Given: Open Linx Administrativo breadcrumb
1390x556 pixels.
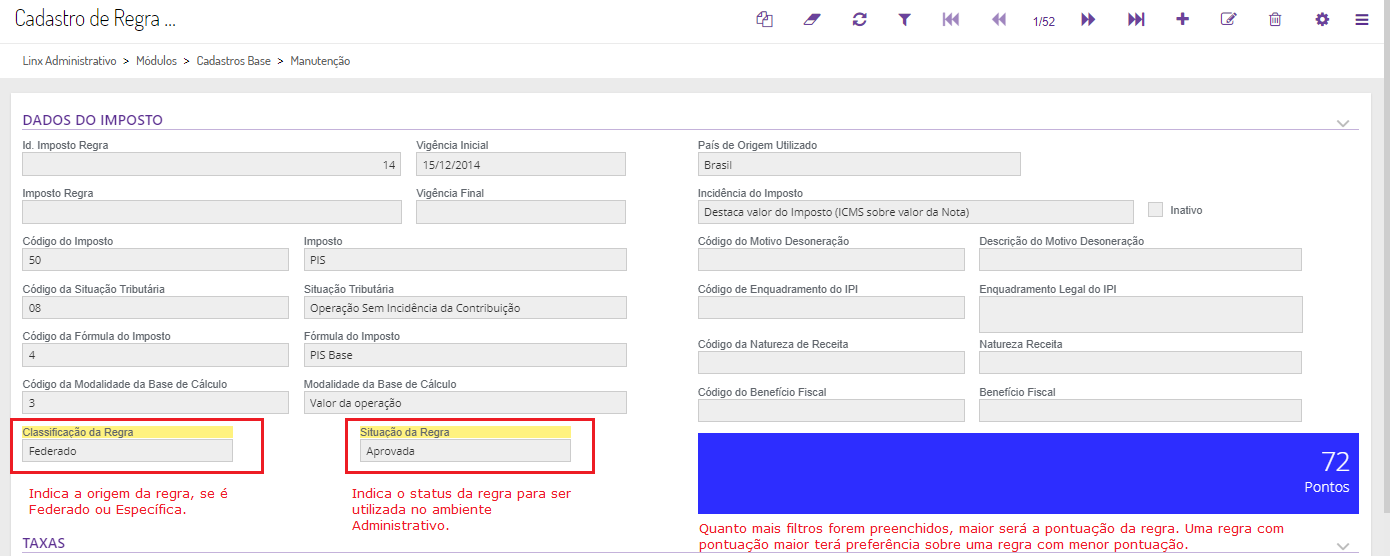Looking at the screenshot, I should click(x=70, y=61).
